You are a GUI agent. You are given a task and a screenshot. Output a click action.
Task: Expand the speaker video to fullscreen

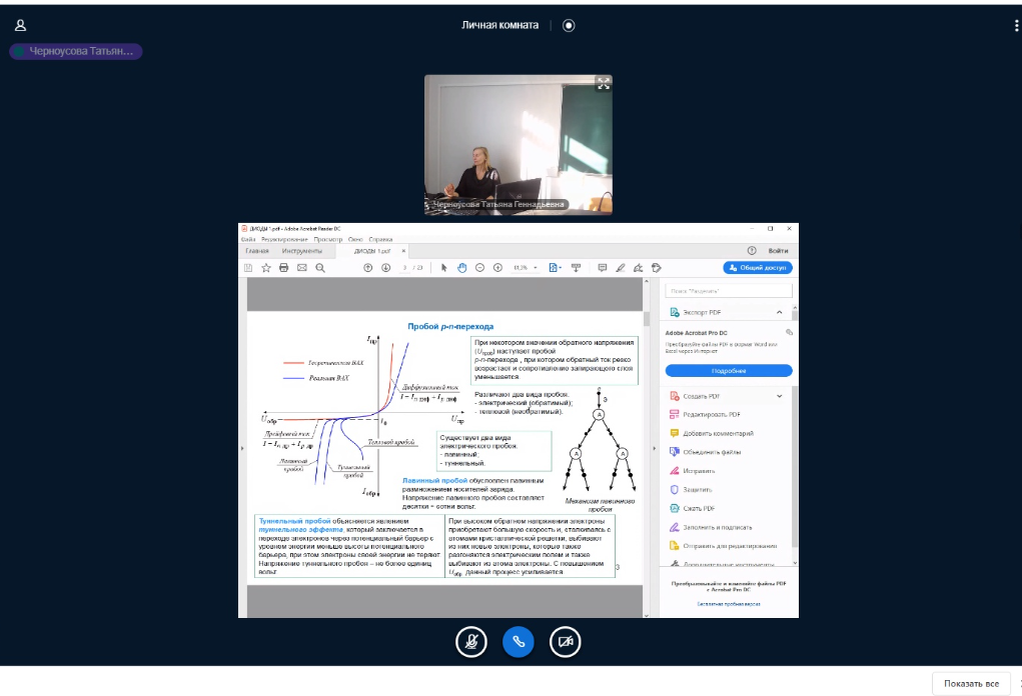604,83
